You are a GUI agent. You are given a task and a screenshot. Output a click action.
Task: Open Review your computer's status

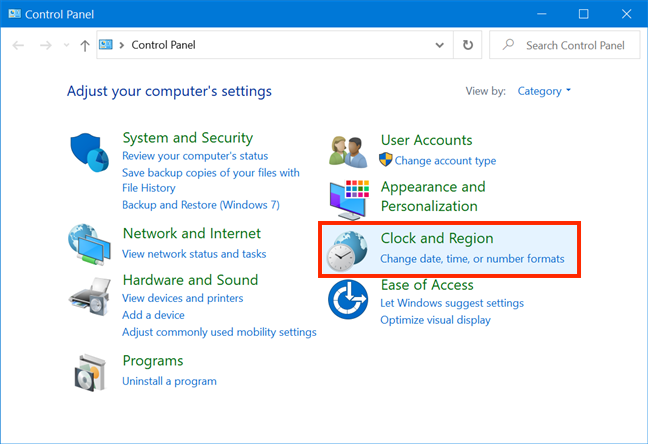coord(195,156)
